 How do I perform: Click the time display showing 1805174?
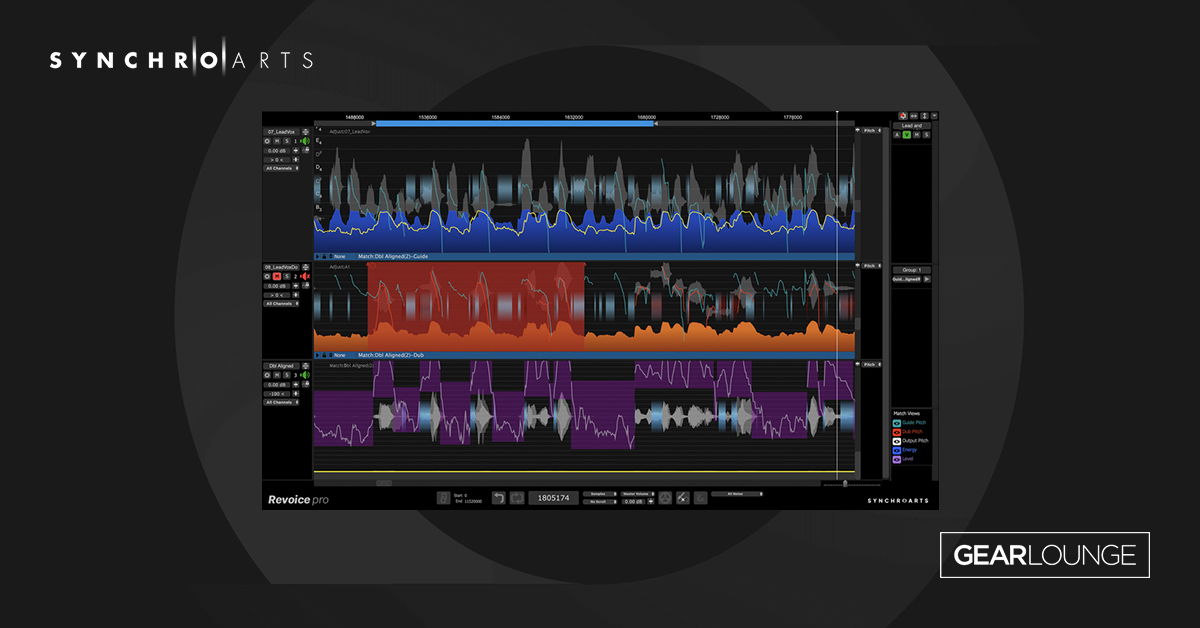tap(554, 497)
